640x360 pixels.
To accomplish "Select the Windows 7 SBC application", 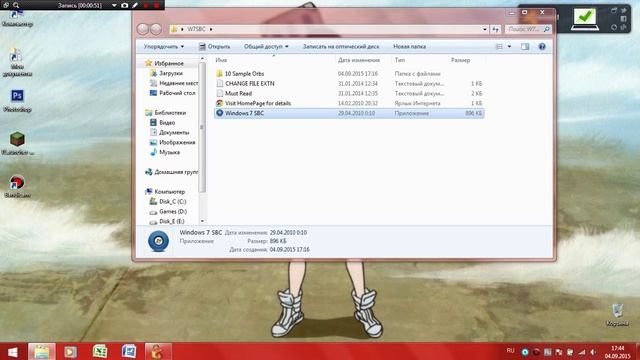I will click(x=349, y=113).
